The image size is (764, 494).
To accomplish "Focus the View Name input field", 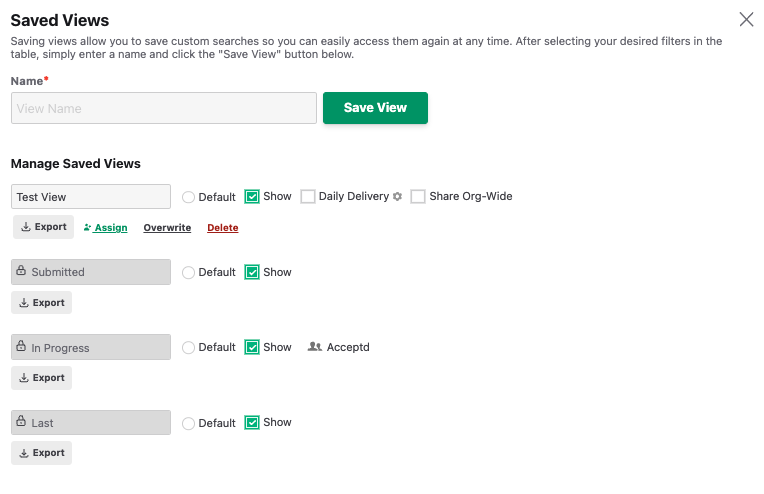I will coord(164,108).
